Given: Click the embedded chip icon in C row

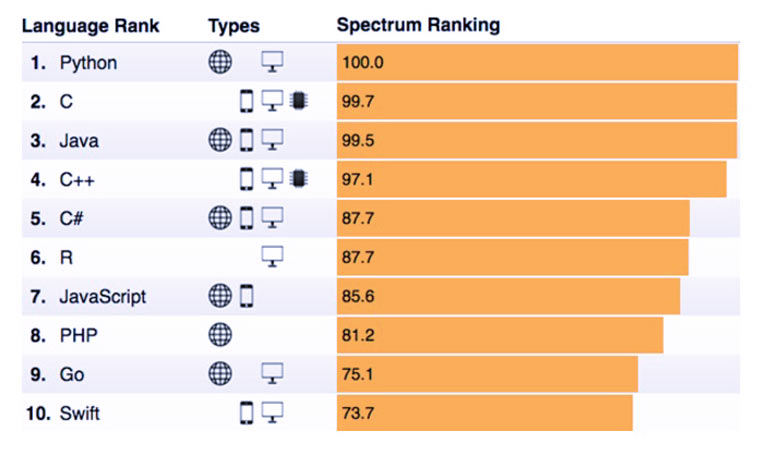Looking at the screenshot, I should tap(295, 100).
